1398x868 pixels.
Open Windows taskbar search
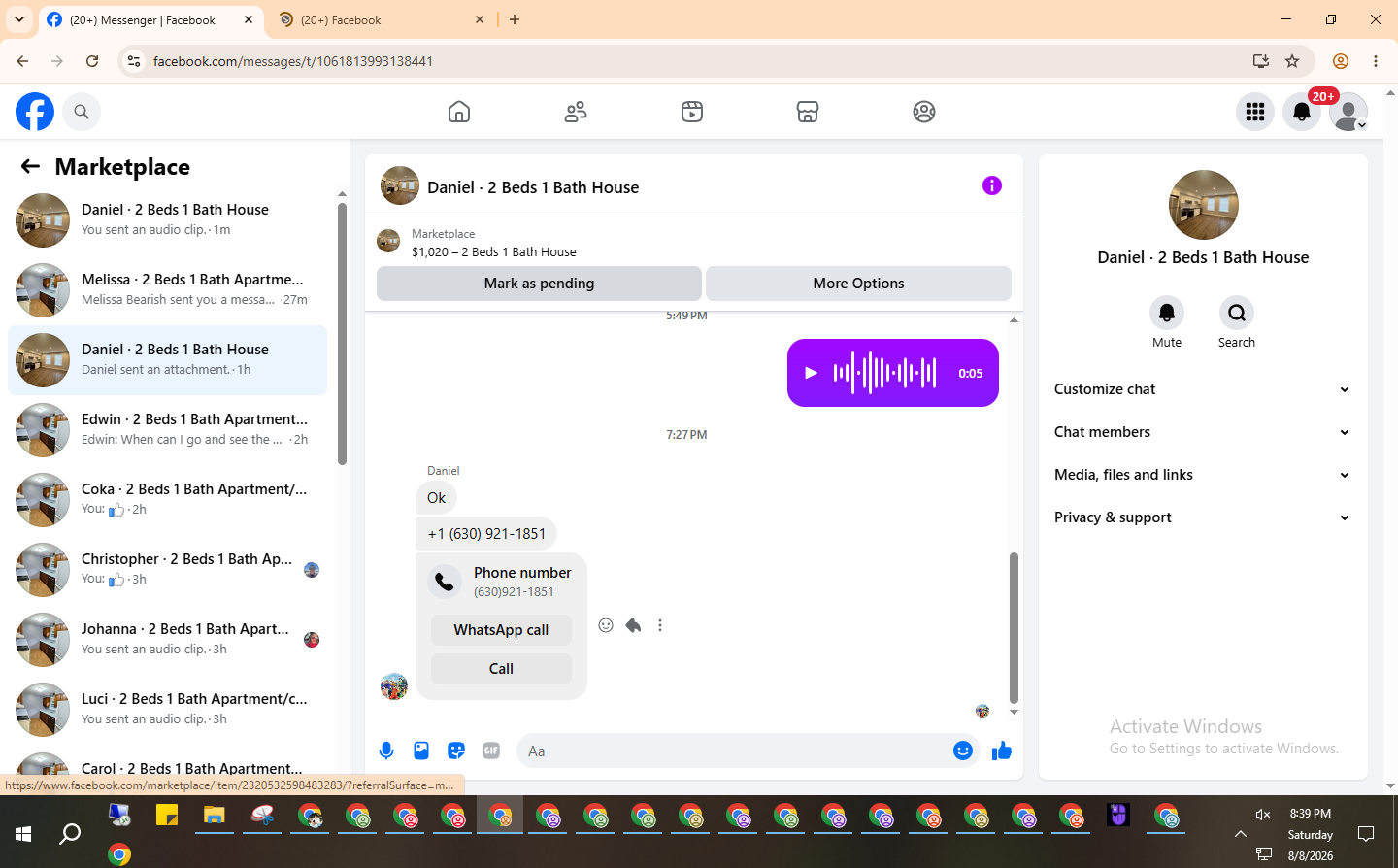coord(70,834)
